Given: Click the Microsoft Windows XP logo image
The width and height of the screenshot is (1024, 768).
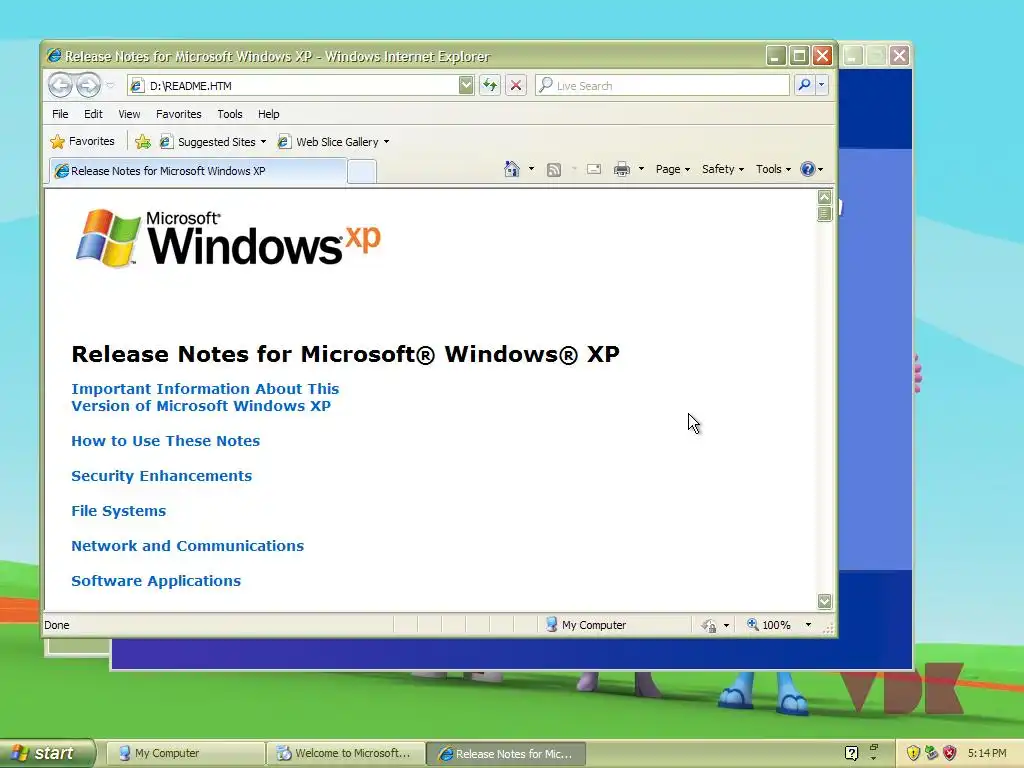Looking at the screenshot, I should [228, 238].
